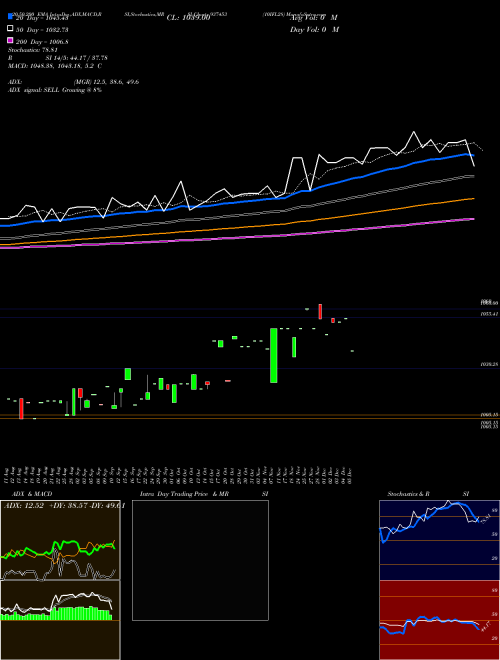Click the 'Stochastics: 78.81' reading
The height and width of the screenshot is (660, 500).
[x=32, y=50]
